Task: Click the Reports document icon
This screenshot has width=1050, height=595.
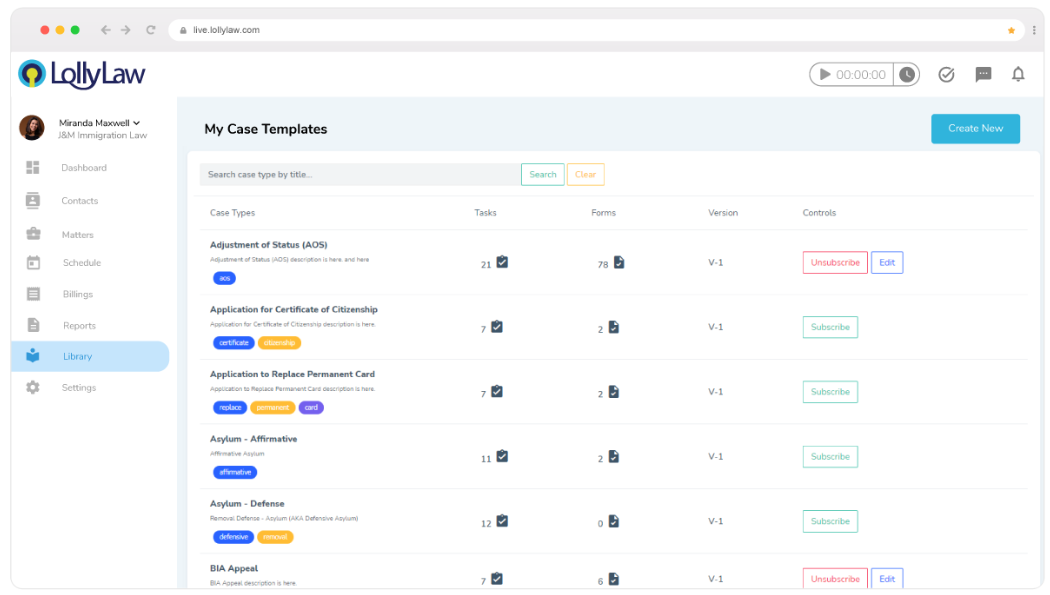Action: [x=33, y=325]
